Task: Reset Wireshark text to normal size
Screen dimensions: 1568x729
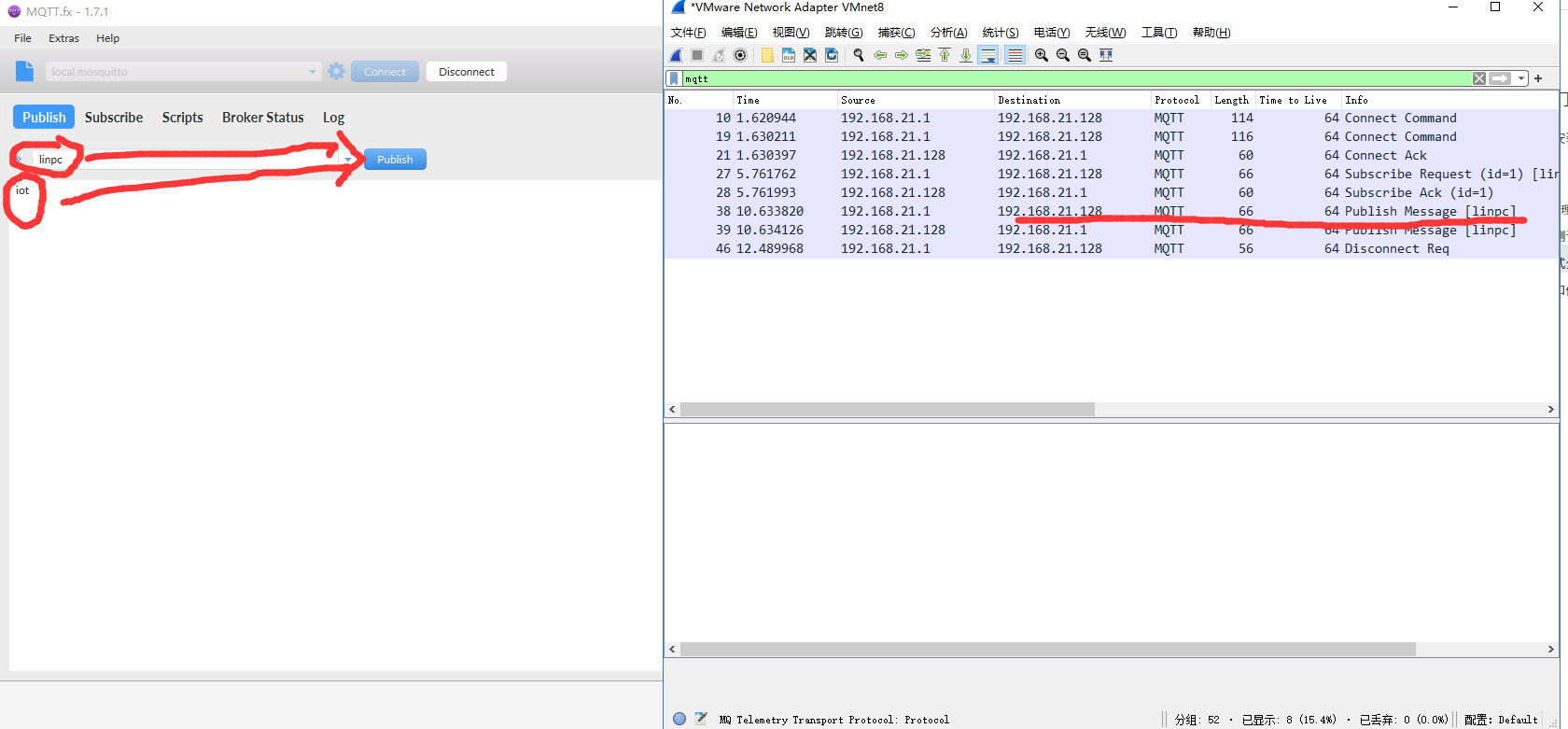Action: (1085, 55)
